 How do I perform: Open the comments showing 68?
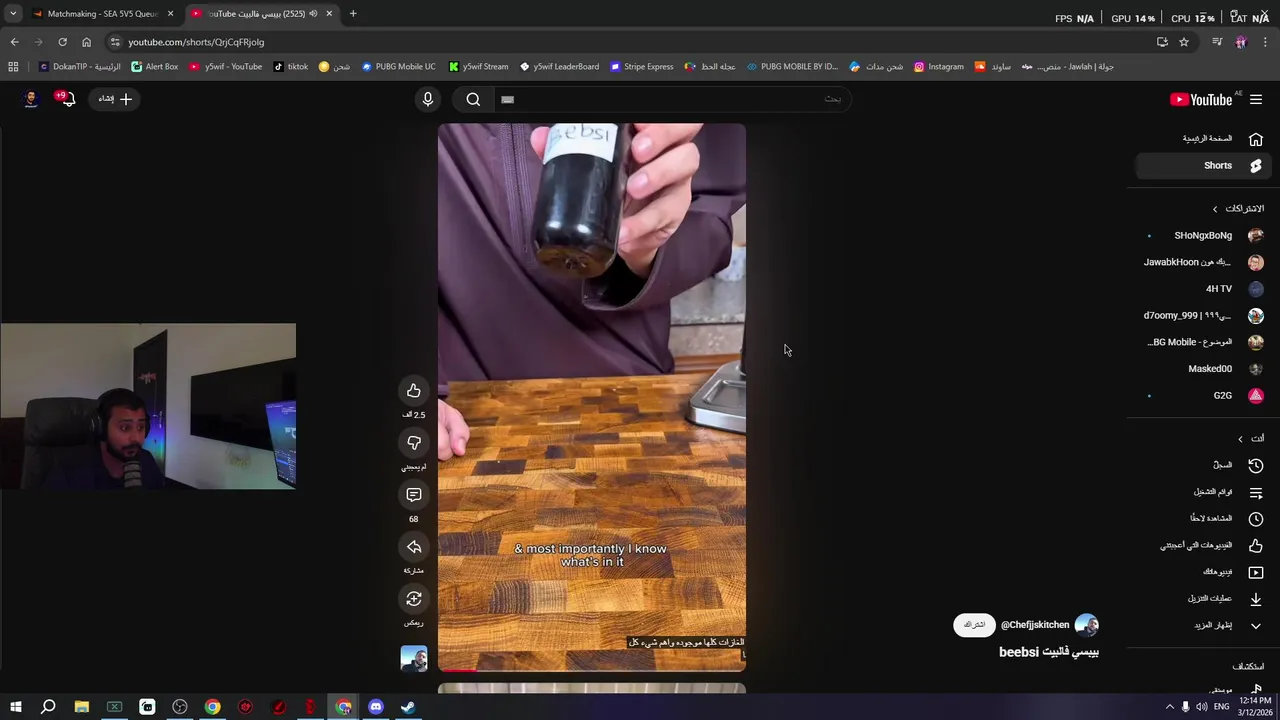point(414,494)
